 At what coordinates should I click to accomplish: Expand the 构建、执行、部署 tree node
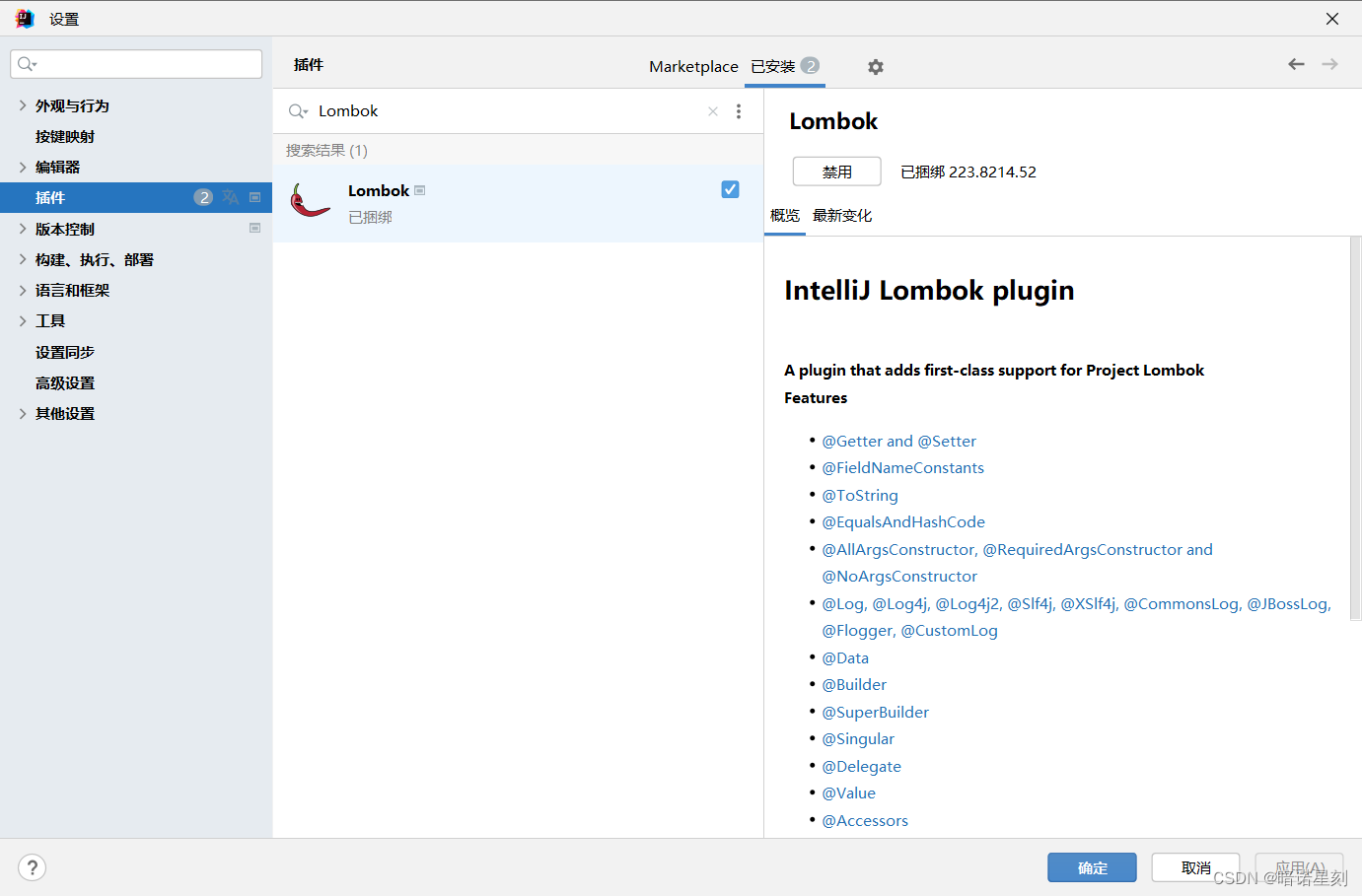(23, 259)
